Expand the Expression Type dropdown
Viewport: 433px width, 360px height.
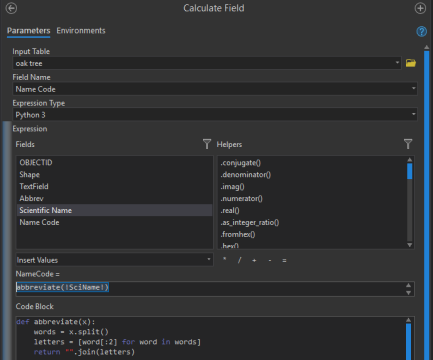(x=413, y=114)
